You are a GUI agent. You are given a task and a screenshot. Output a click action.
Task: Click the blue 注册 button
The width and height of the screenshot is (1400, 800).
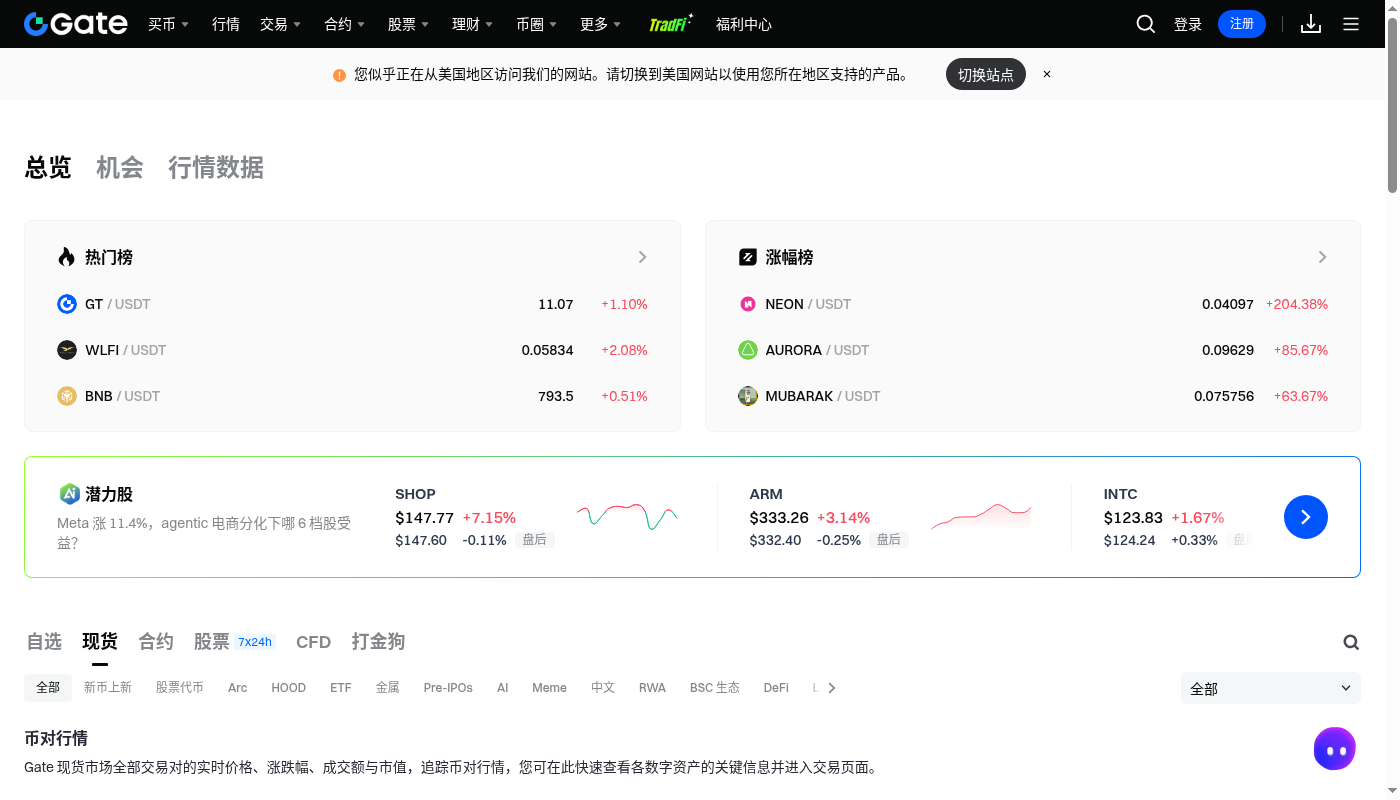[x=1242, y=24]
